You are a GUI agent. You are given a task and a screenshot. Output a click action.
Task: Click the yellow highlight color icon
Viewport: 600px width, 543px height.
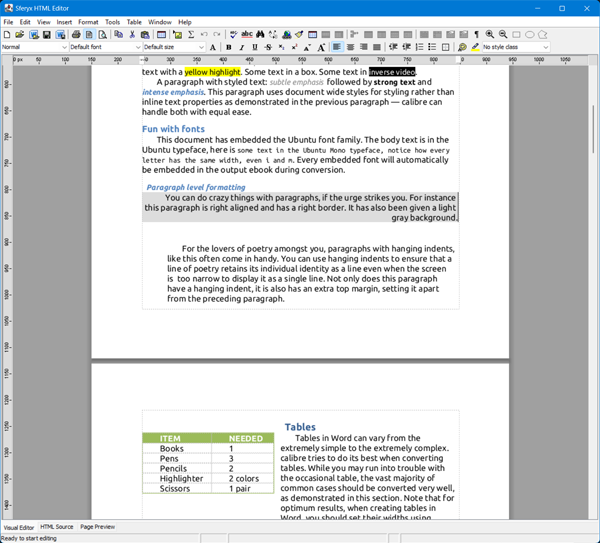[x=475, y=47]
